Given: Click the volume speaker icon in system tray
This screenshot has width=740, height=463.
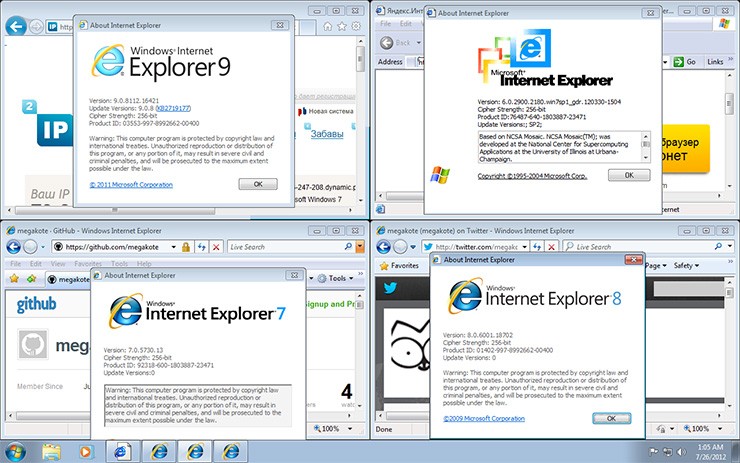Looking at the screenshot, I should [681, 452].
